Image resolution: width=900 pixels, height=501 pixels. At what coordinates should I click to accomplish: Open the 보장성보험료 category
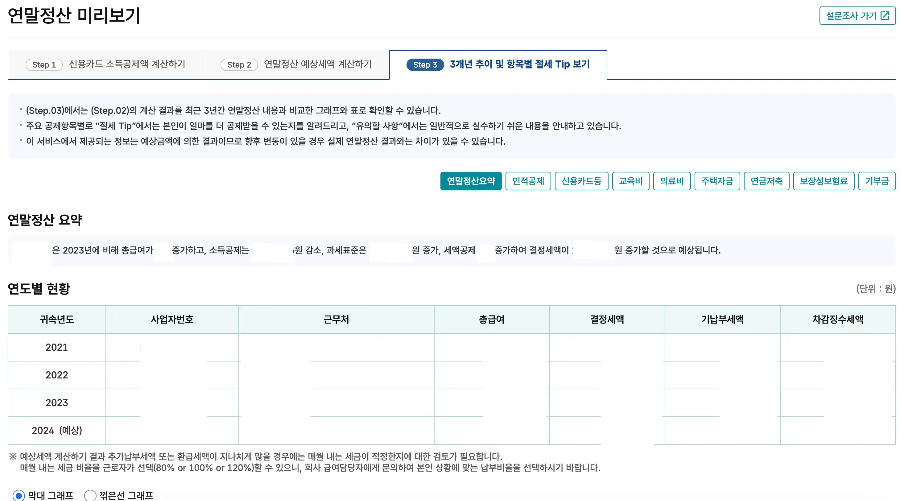tap(824, 181)
